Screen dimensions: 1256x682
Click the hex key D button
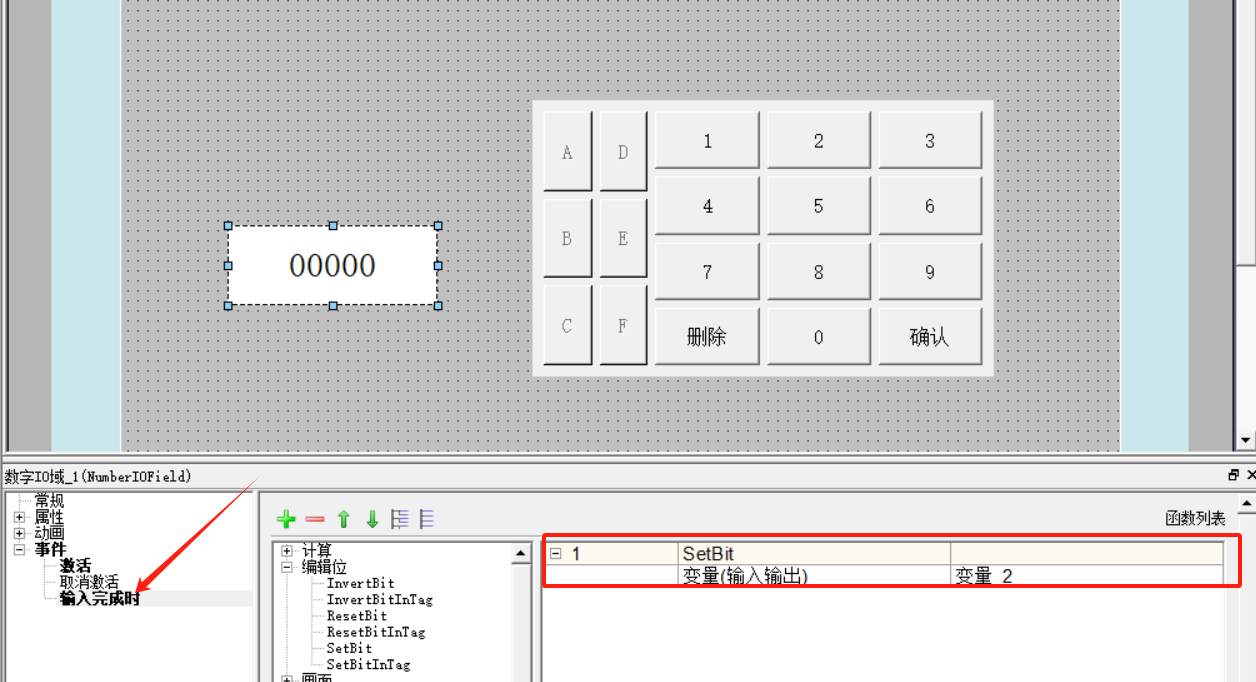click(x=623, y=151)
